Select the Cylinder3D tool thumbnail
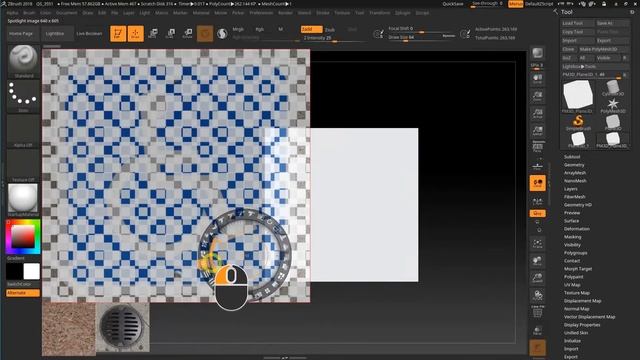The image size is (640, 360). tap(613, 88)
